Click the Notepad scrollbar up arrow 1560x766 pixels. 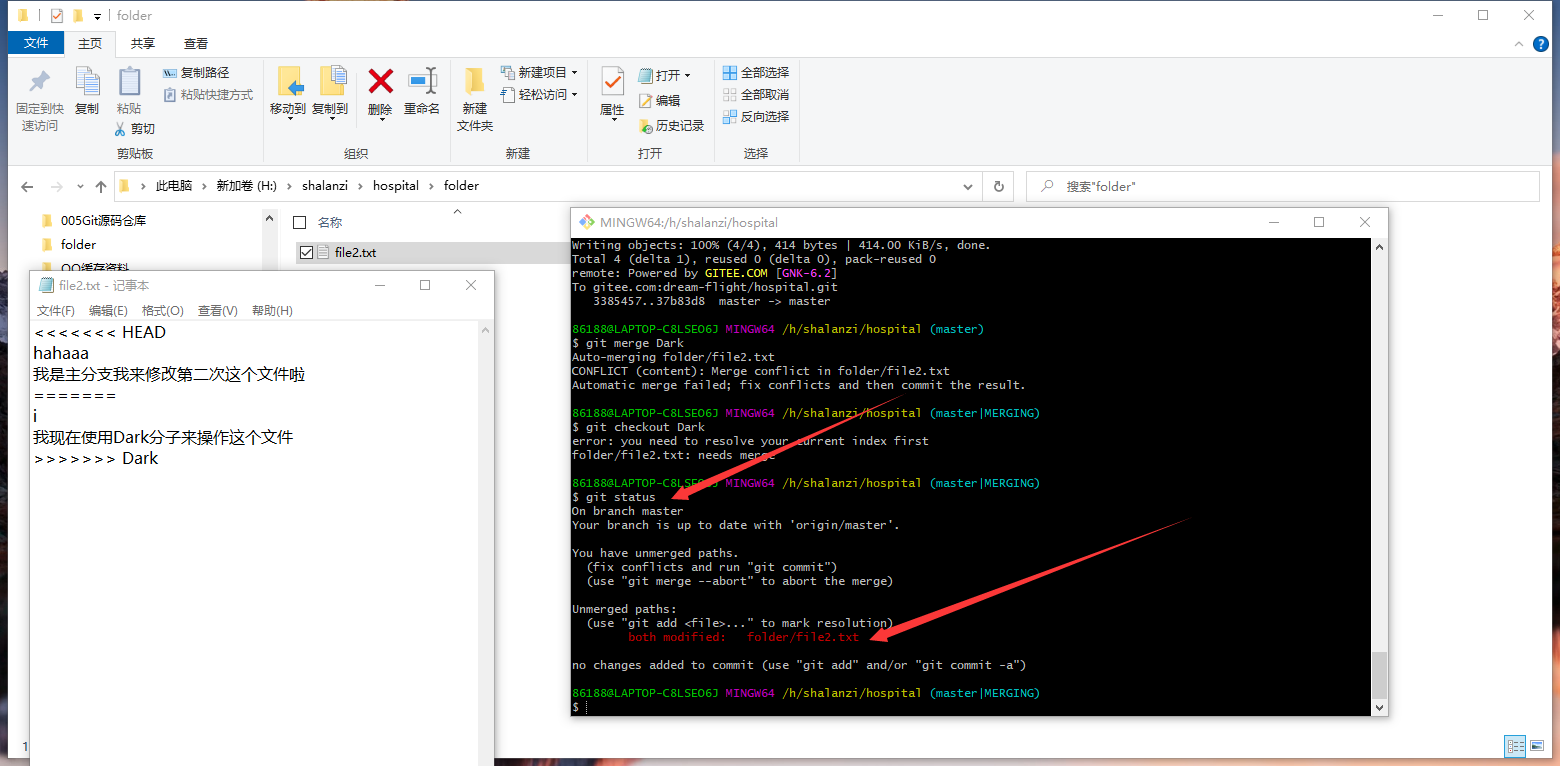click(486, 330)
